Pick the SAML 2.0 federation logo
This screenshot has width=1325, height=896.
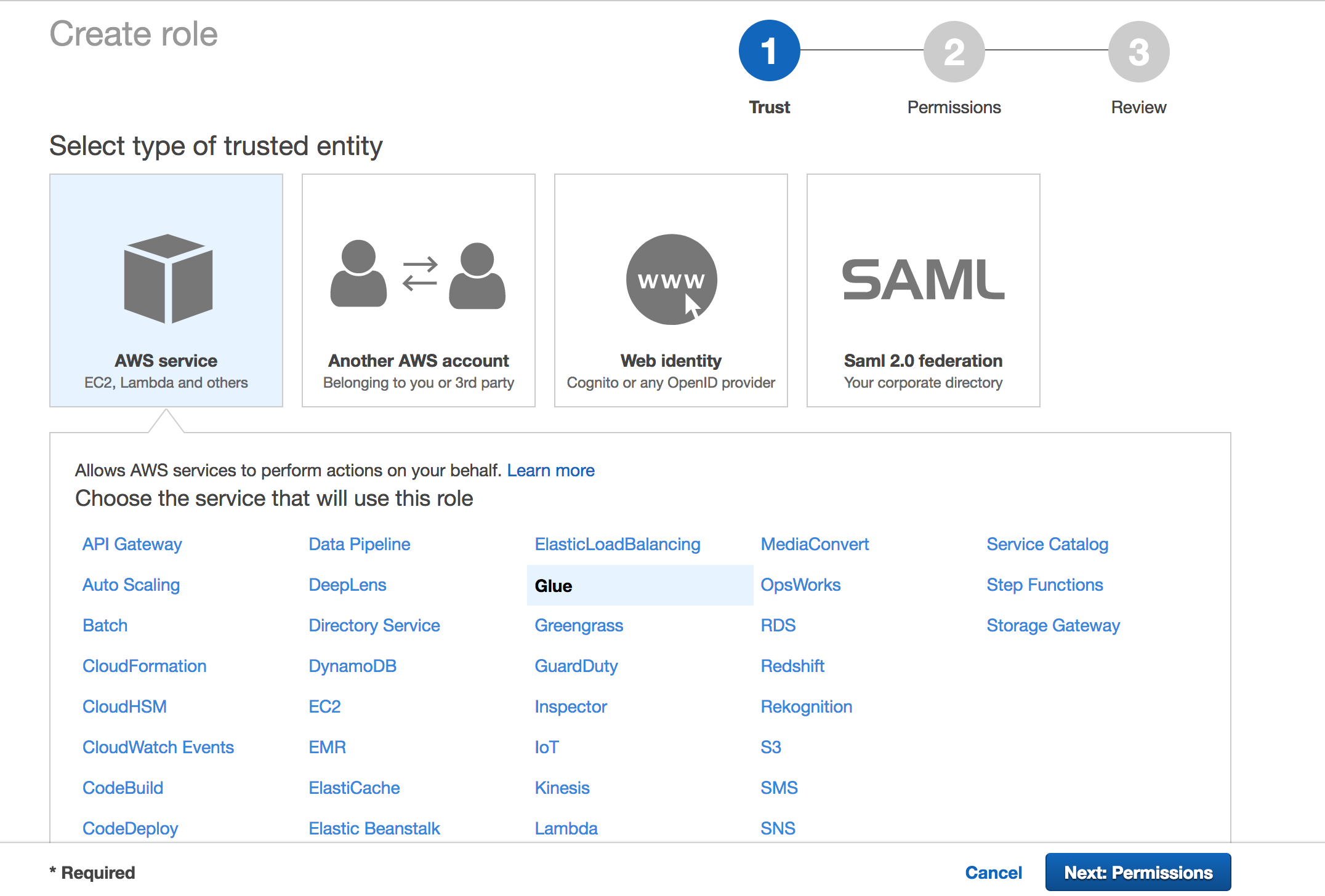click(923, 280)
